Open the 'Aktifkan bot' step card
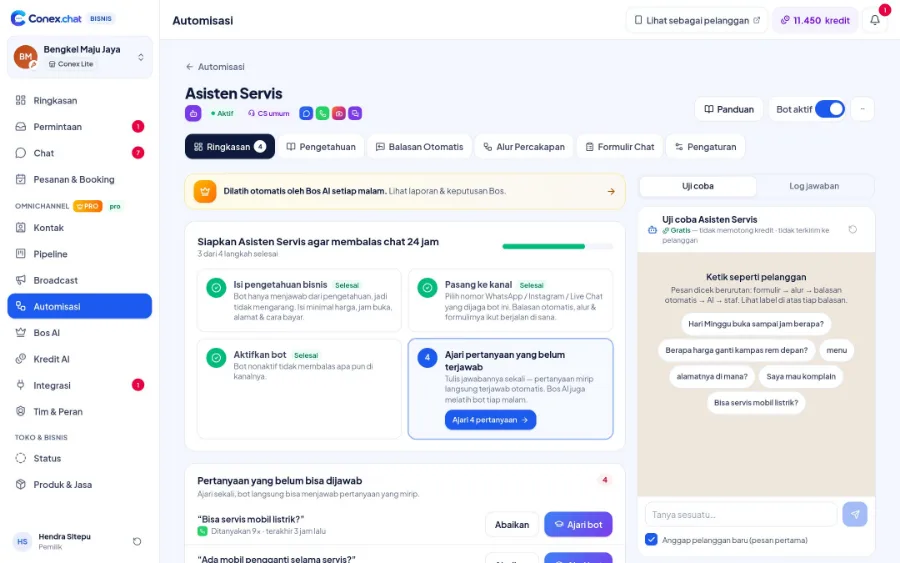 pyautogui.click(x=299, y=389)
